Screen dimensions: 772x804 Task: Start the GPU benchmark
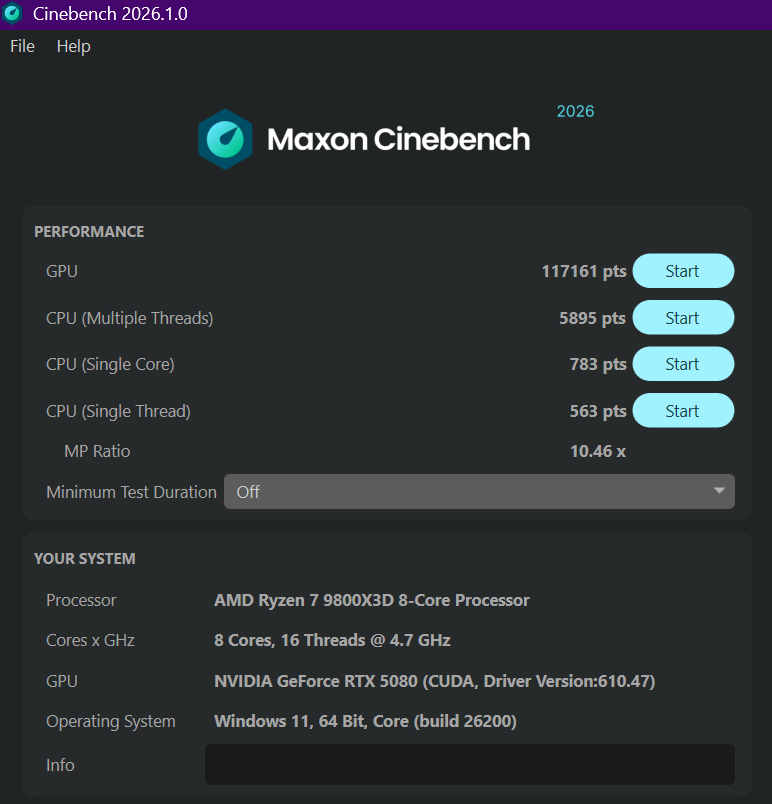click(683, 271)
